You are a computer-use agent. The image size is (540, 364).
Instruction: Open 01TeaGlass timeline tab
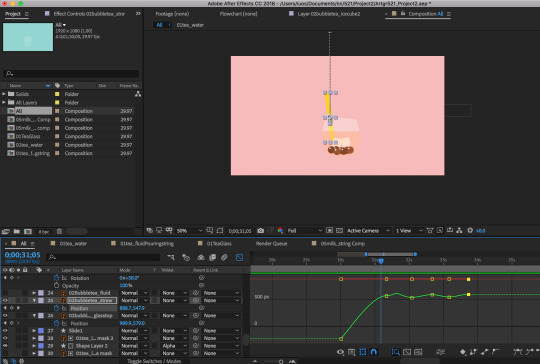[x=219, y=243]
